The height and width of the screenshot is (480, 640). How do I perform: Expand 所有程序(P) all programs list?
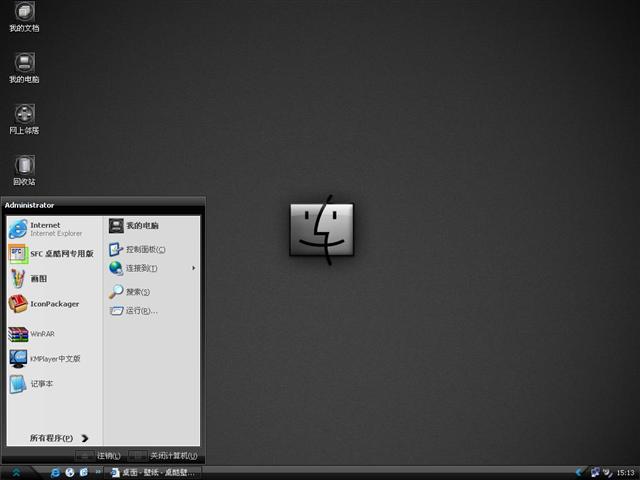point(59,438)
